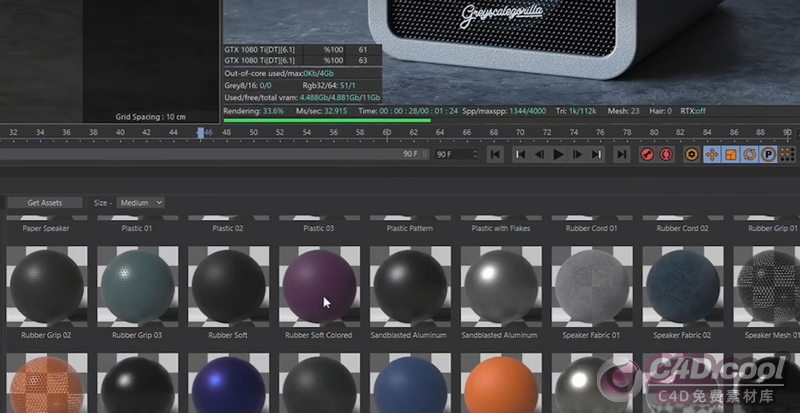Screen dimensions: 800x413
Task: Click the Tri: 1k/112k status value
Action: pyautogui.click(x=575, y=111)
